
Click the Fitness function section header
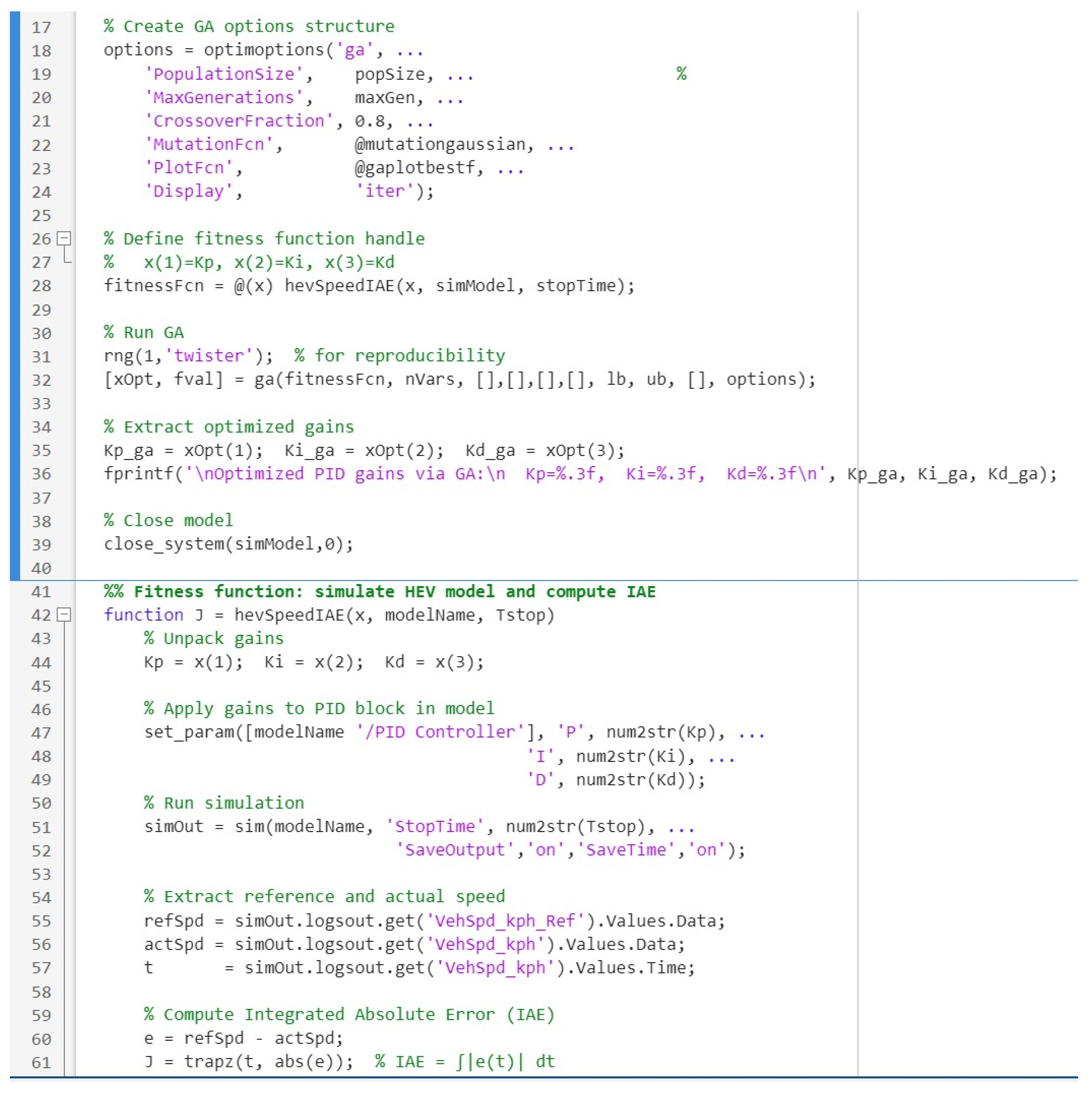379,592
